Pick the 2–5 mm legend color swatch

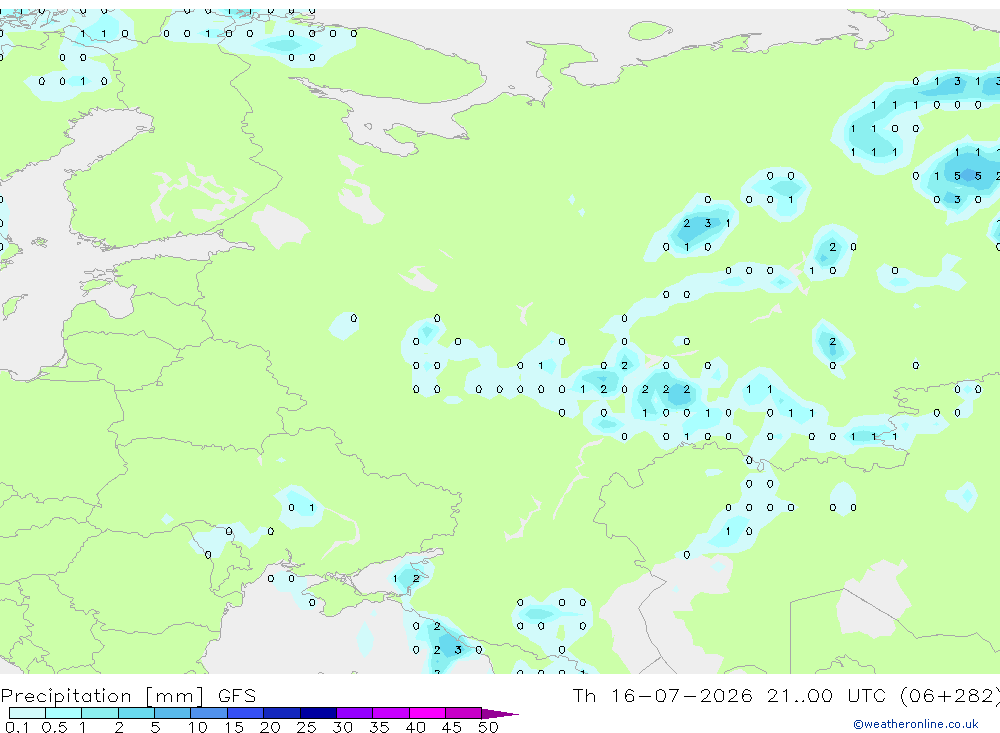click(136, 713)
